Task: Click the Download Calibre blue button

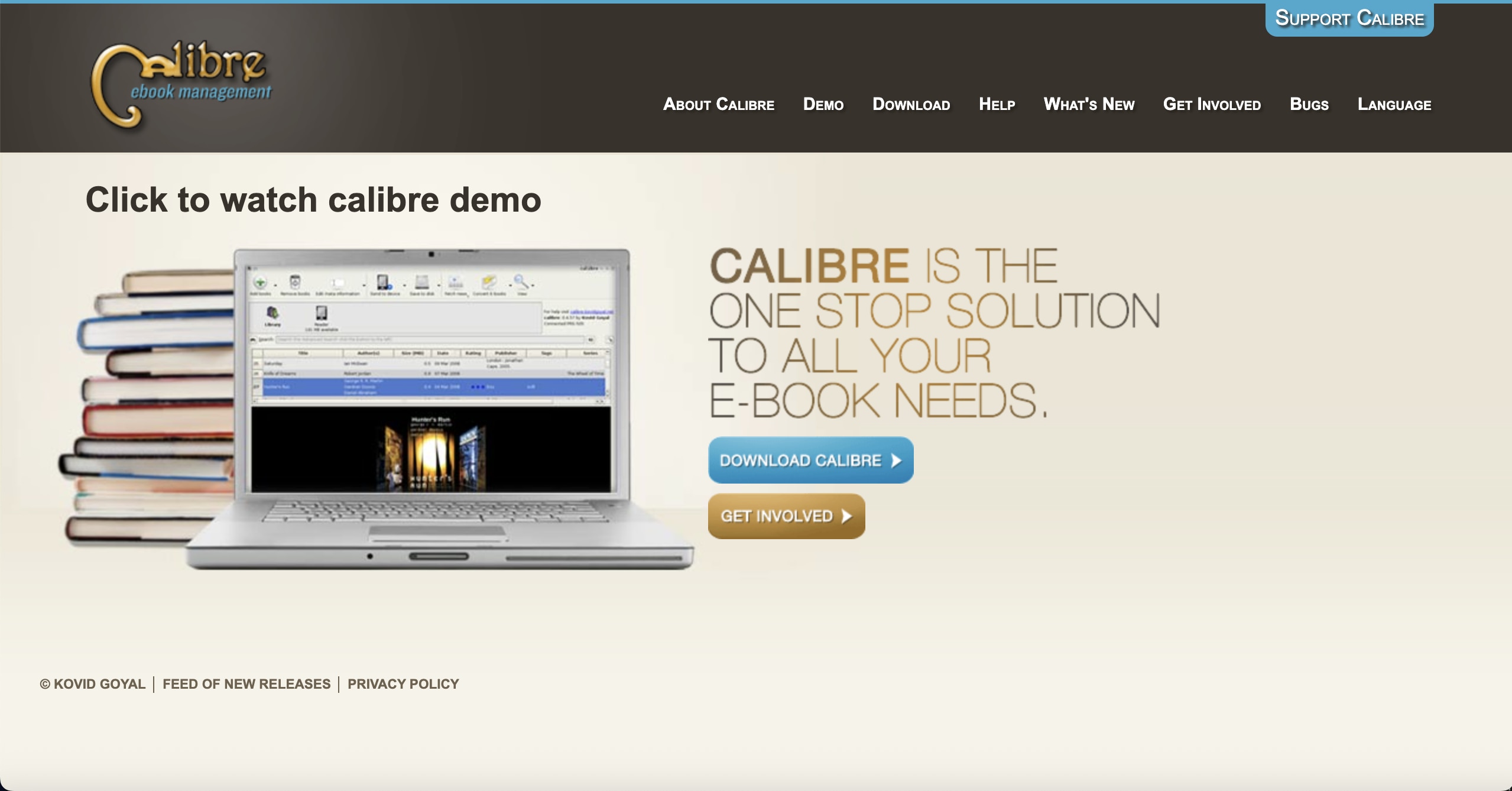Action: 810,460
